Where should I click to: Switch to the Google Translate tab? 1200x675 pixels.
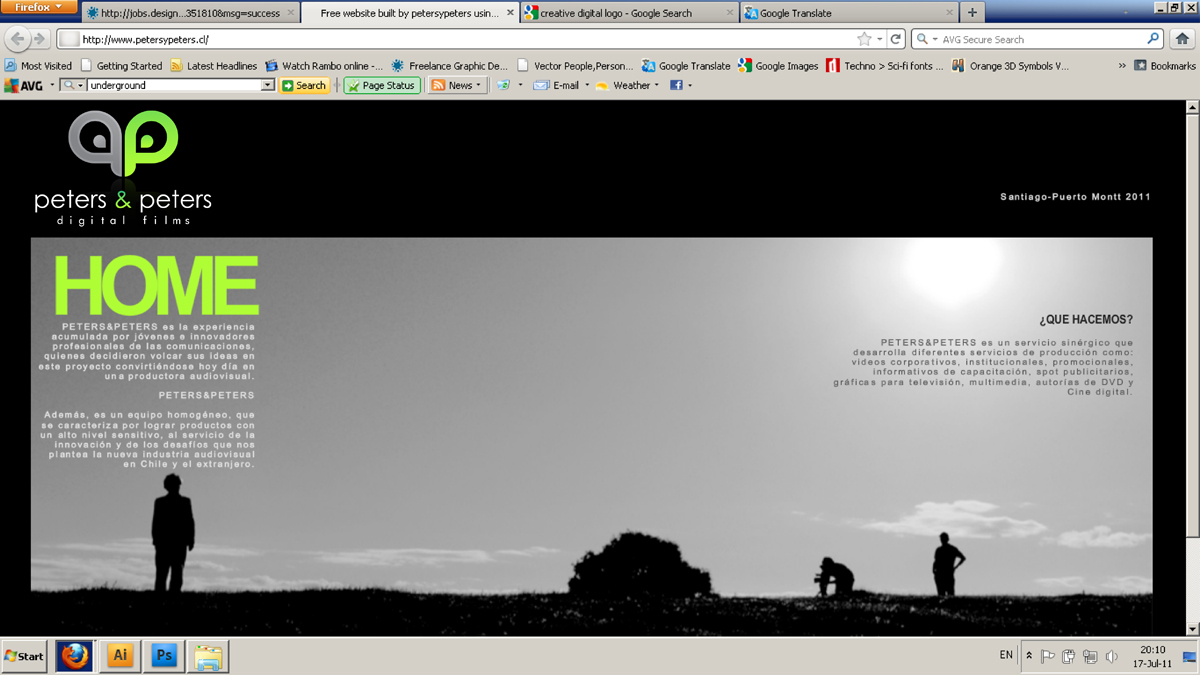pyautogui.click(x=849, y=13)
